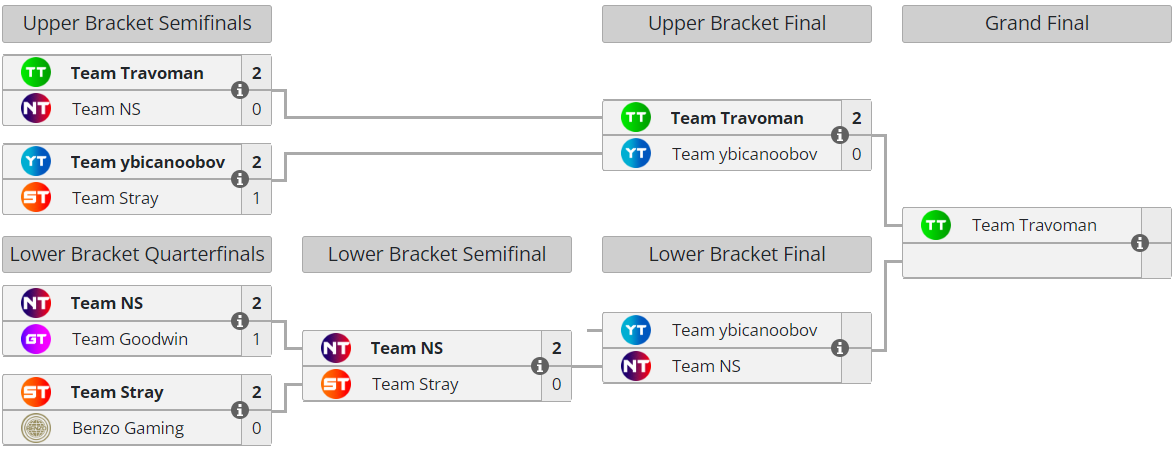The height and width of the screenshot is (450, 1175).
Task: Open Team Goodwin team page
Action: tap(130, 340)
